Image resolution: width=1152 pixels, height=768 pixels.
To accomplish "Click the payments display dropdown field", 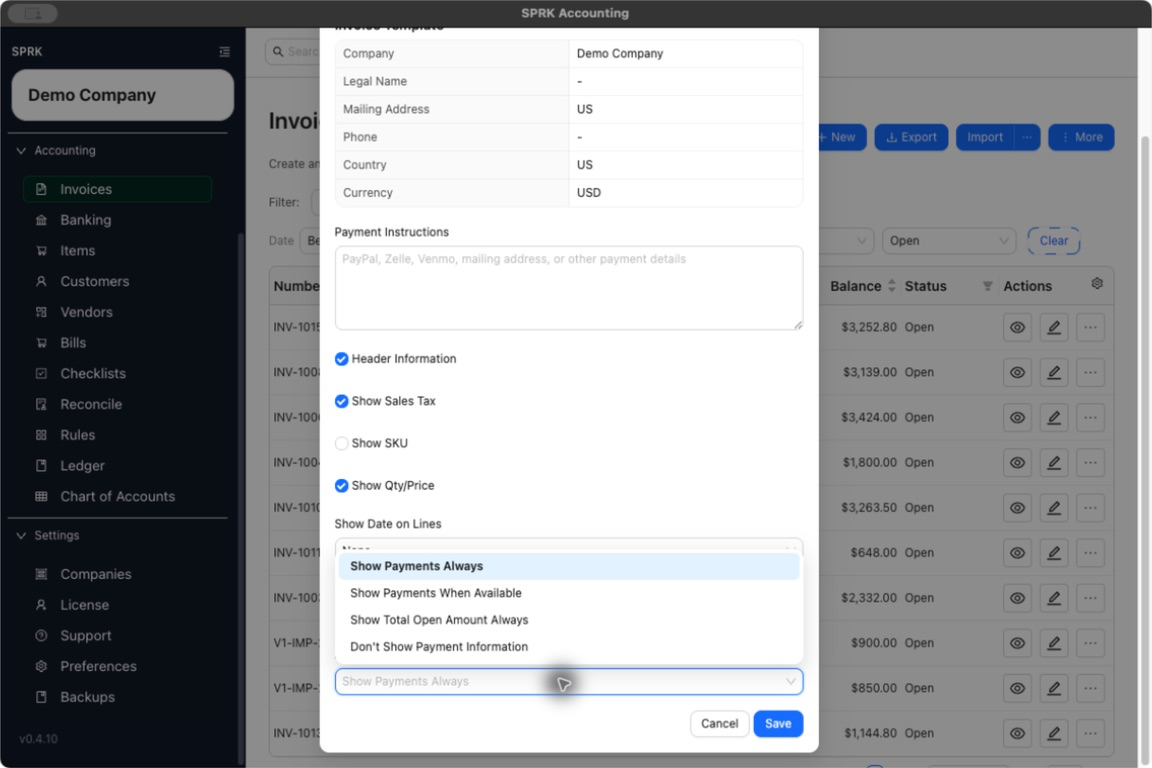I will [569, 682].
